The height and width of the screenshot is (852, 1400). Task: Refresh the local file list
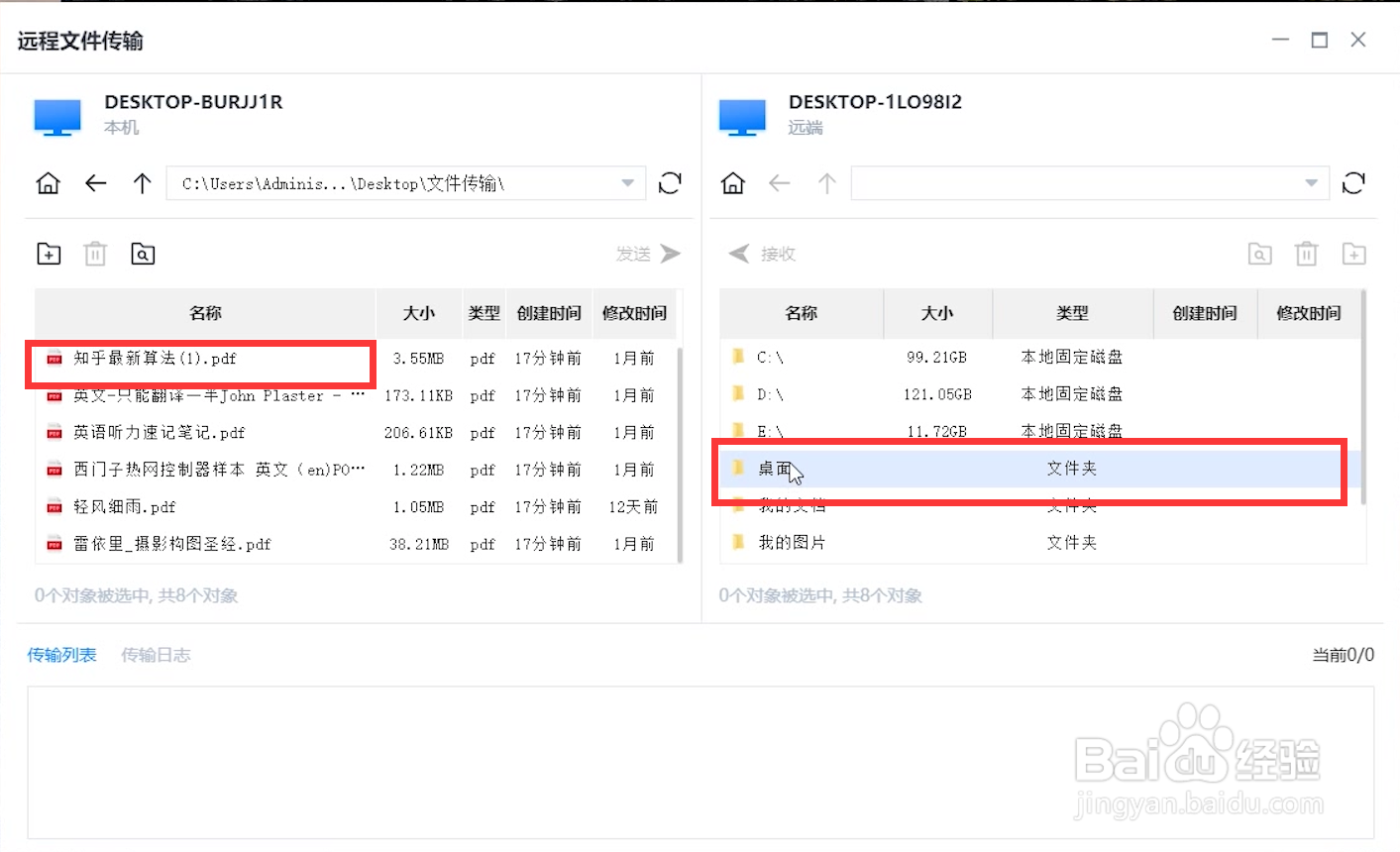point(670,183)
